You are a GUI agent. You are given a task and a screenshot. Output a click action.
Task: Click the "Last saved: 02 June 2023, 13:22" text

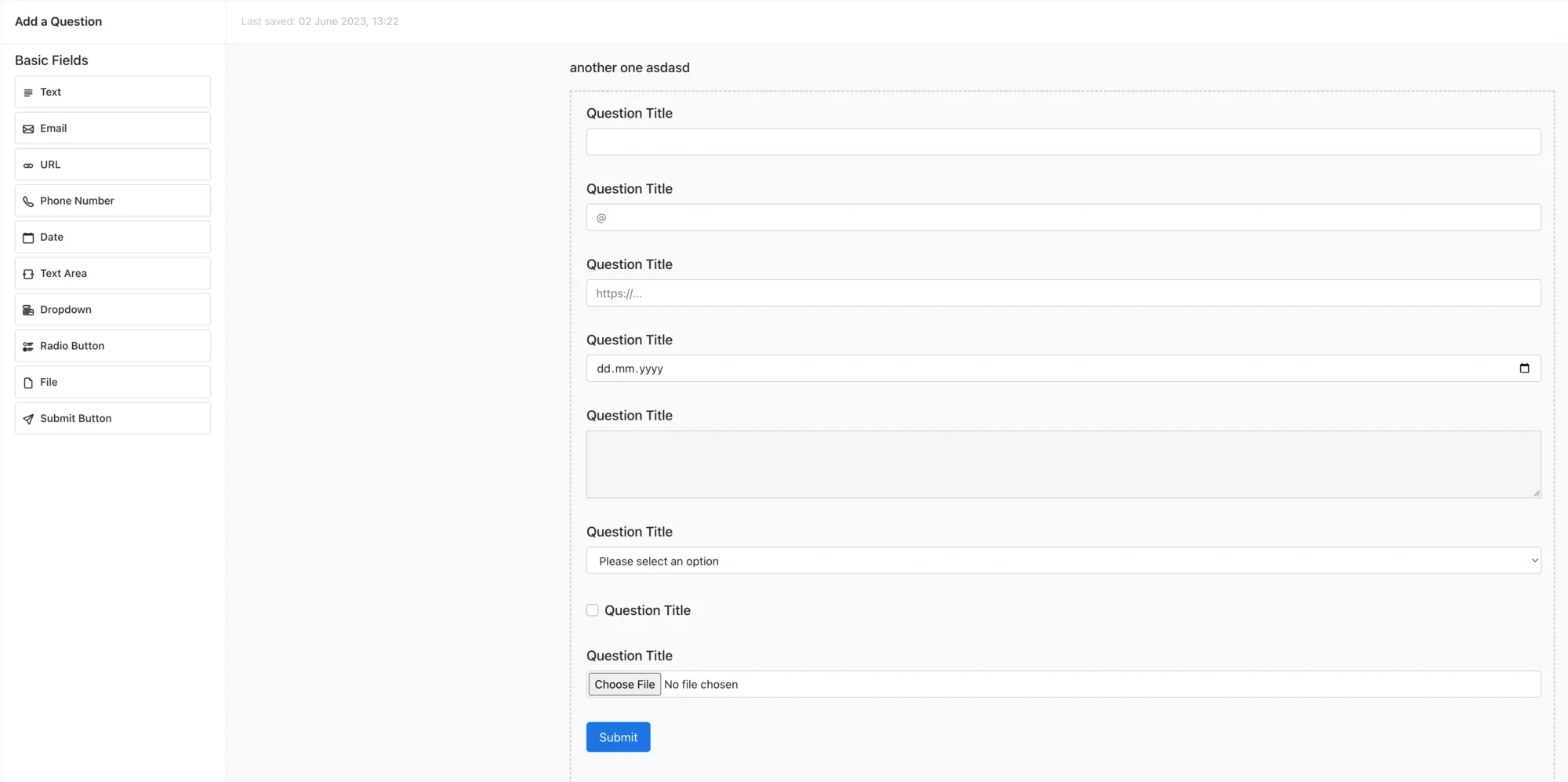point(320,21)
